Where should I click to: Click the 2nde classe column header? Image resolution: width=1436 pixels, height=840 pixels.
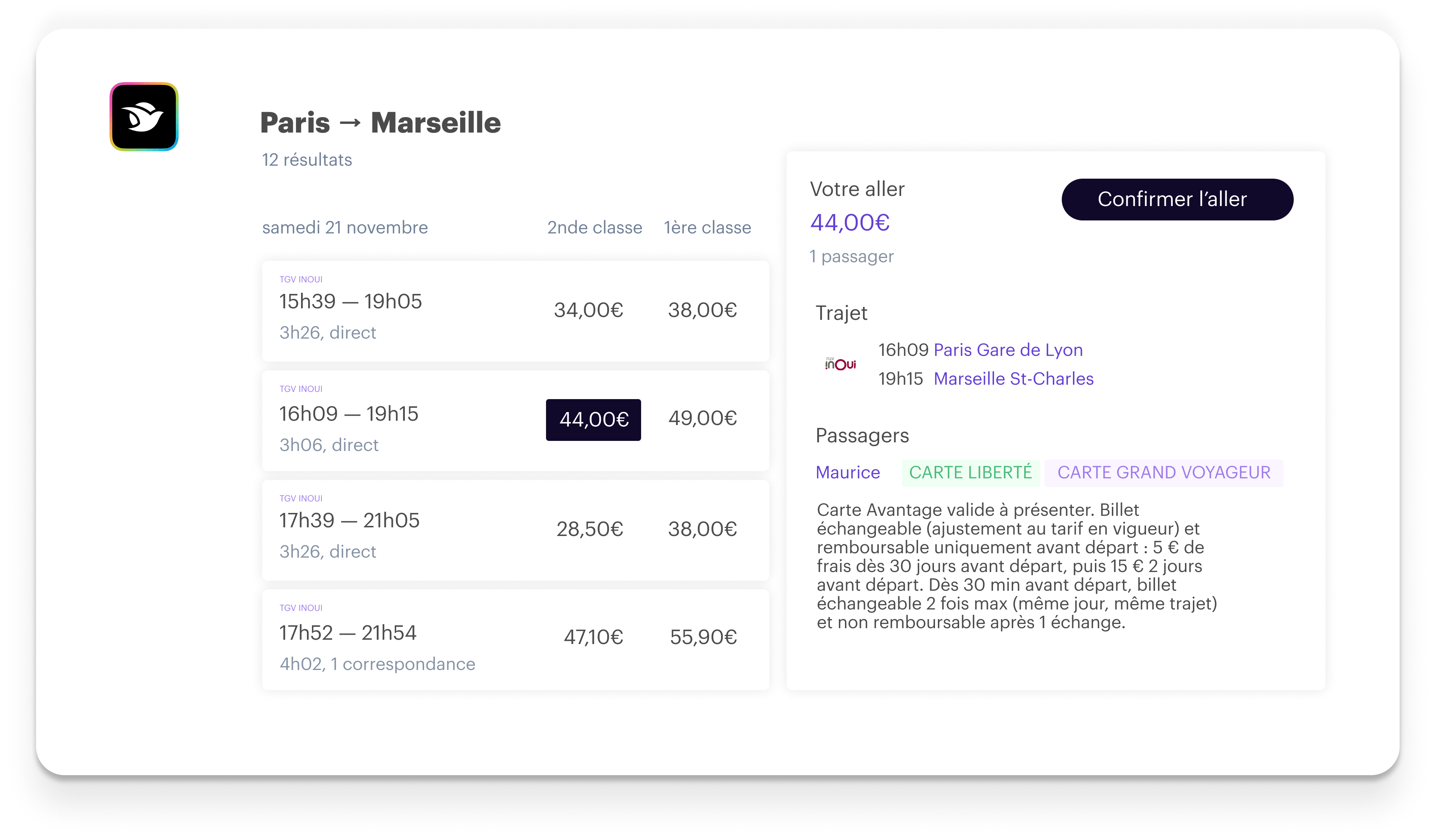click(594, 227)
